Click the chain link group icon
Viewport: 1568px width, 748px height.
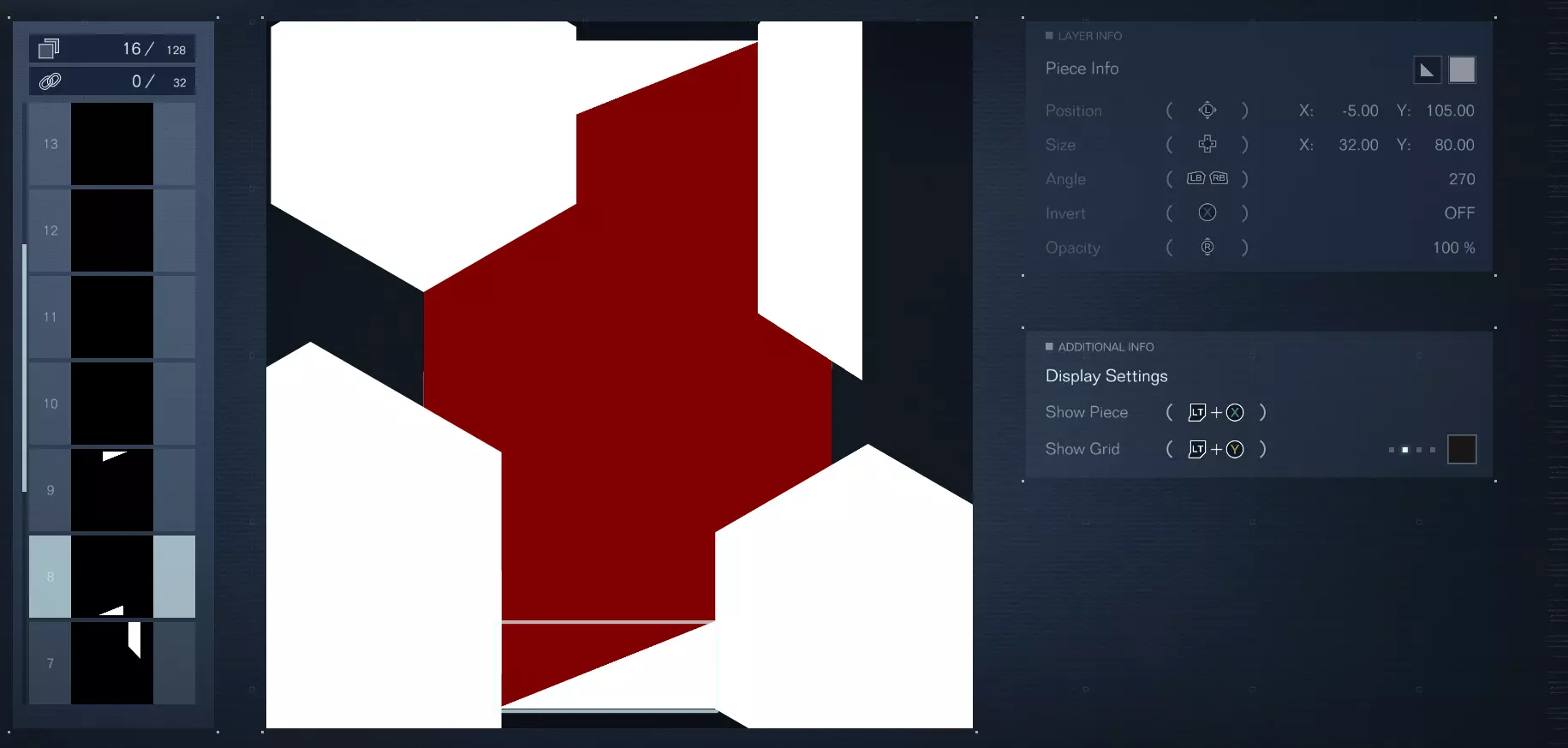[51, 81]
